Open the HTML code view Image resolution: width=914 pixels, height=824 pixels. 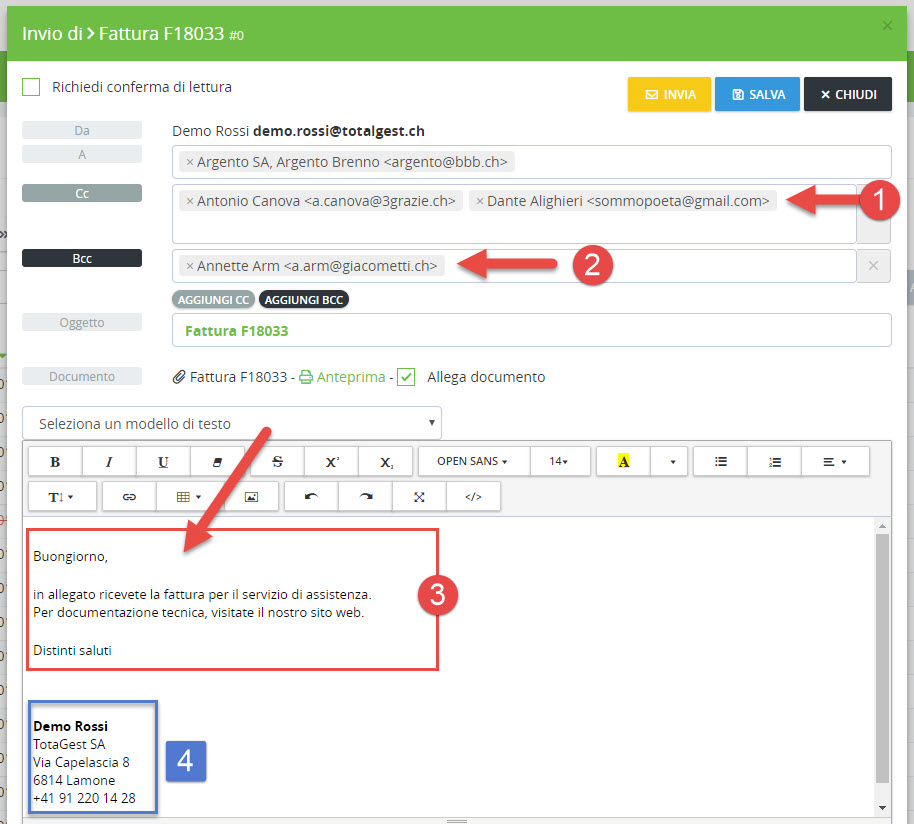click(x=473, y=497)
